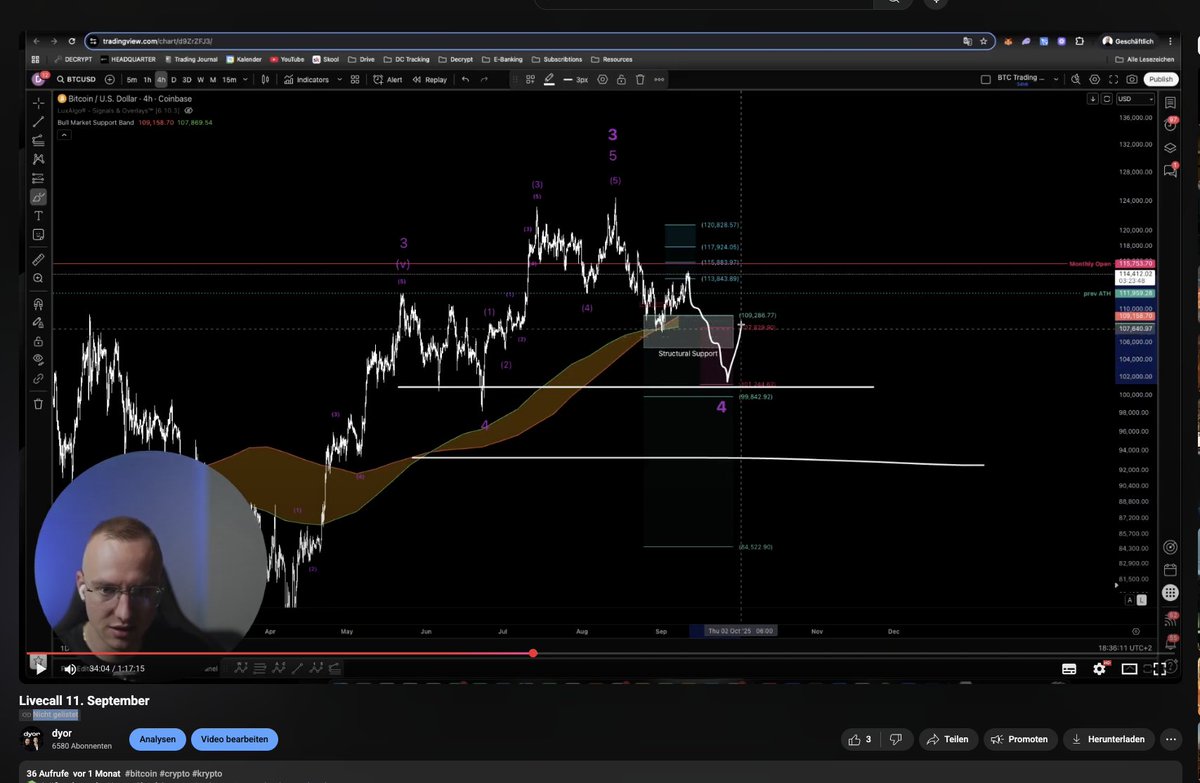Click the Video bearbeiten button
The image size is (1200, 783).
pos(235,739)
